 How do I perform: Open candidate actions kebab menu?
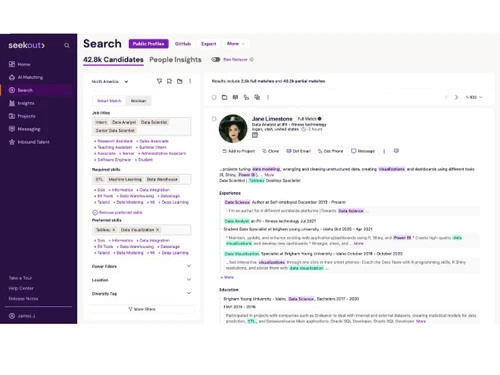point(384,151)
